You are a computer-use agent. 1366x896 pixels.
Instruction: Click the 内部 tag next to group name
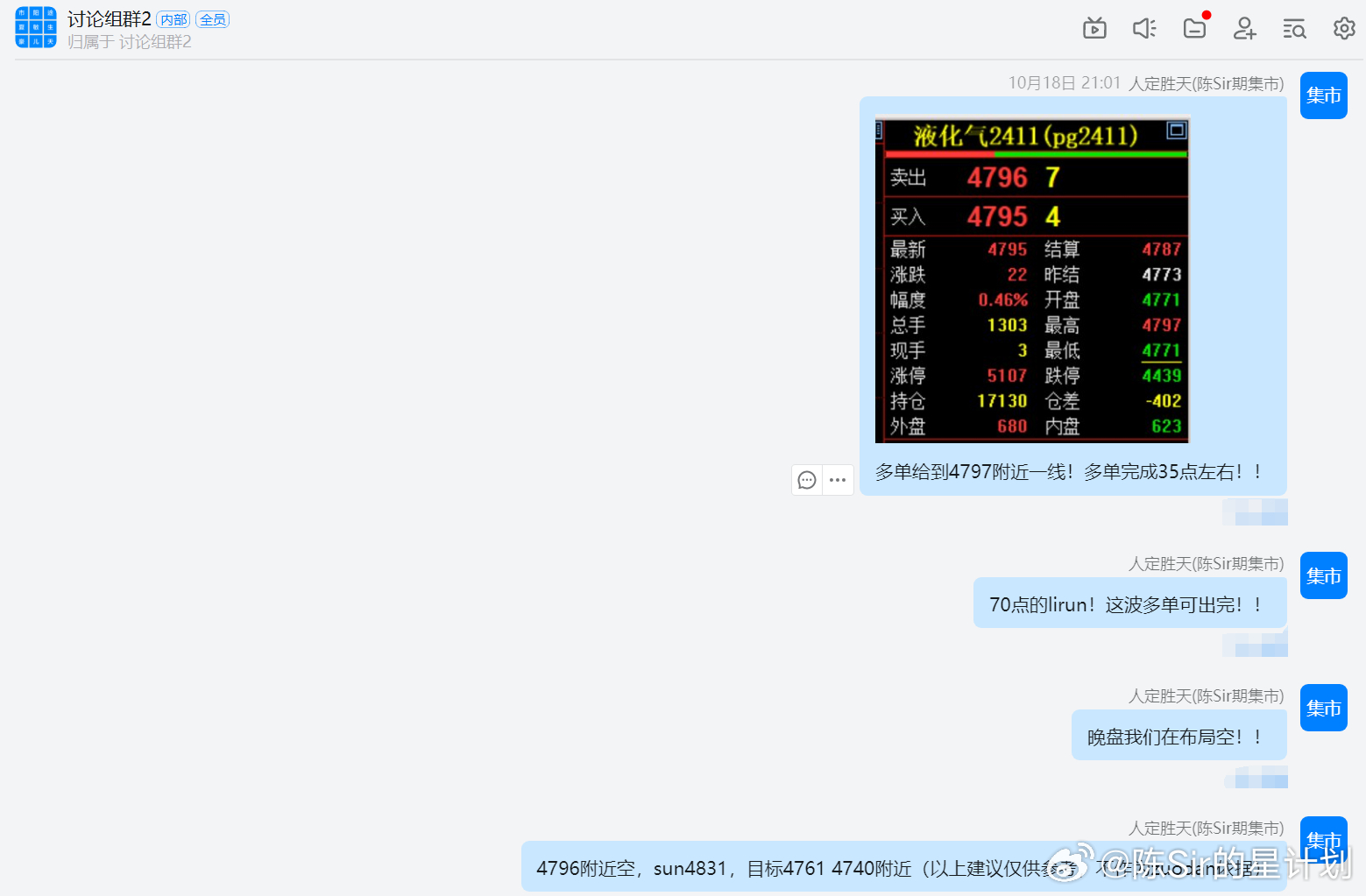(x=173, y=19)
